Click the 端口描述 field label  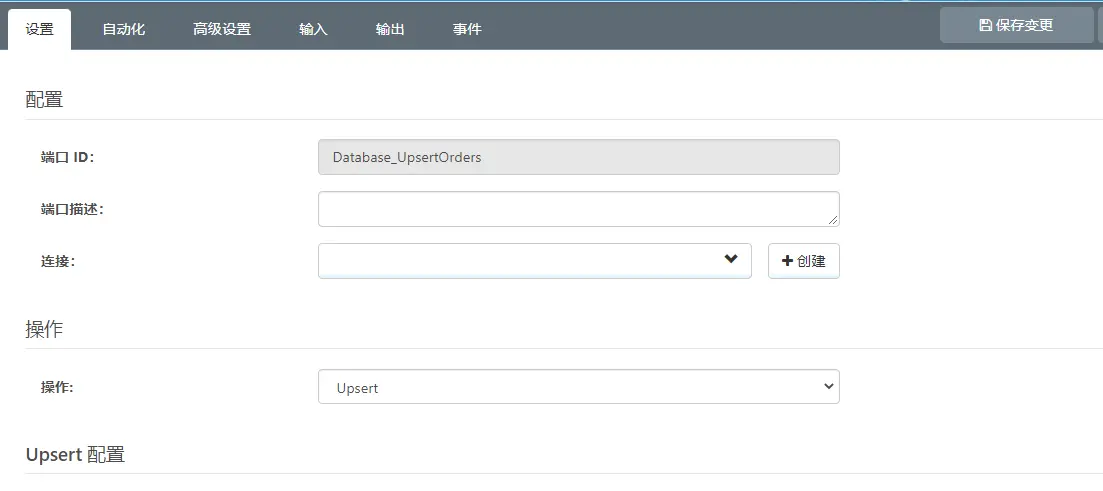coord(72,209)
